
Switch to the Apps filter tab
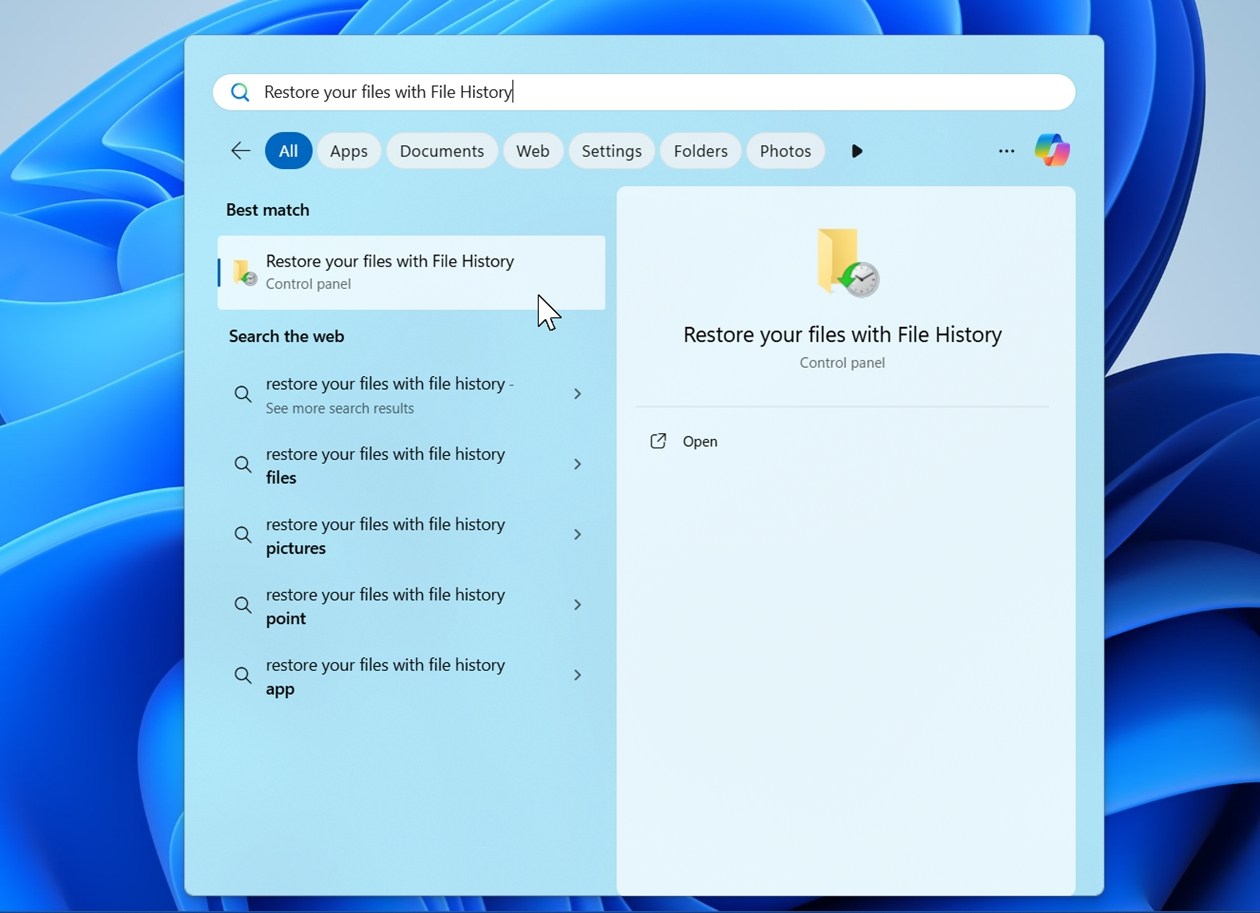tap(348, 150)
